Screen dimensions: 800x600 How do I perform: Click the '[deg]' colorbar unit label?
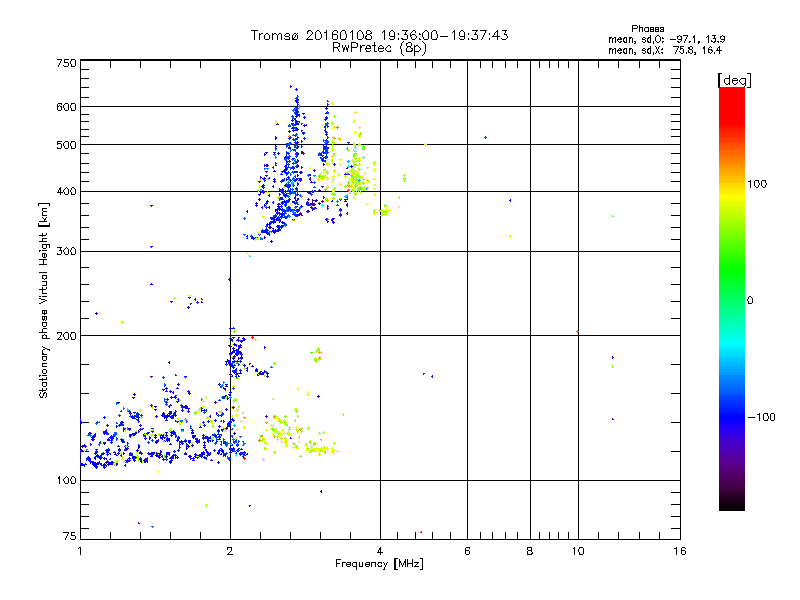[x=734, y=80]
